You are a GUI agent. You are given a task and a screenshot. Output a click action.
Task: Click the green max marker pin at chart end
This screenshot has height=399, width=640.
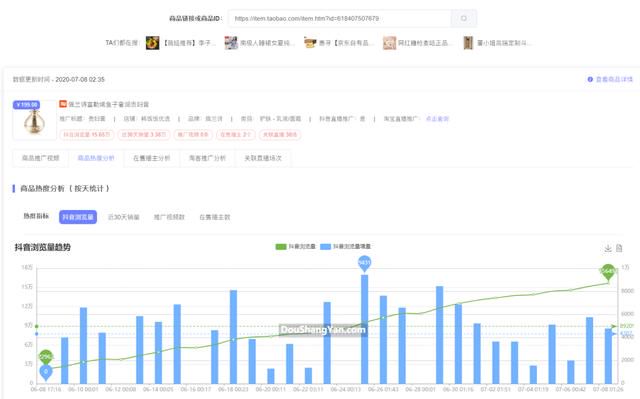click(x=608, y=272)
